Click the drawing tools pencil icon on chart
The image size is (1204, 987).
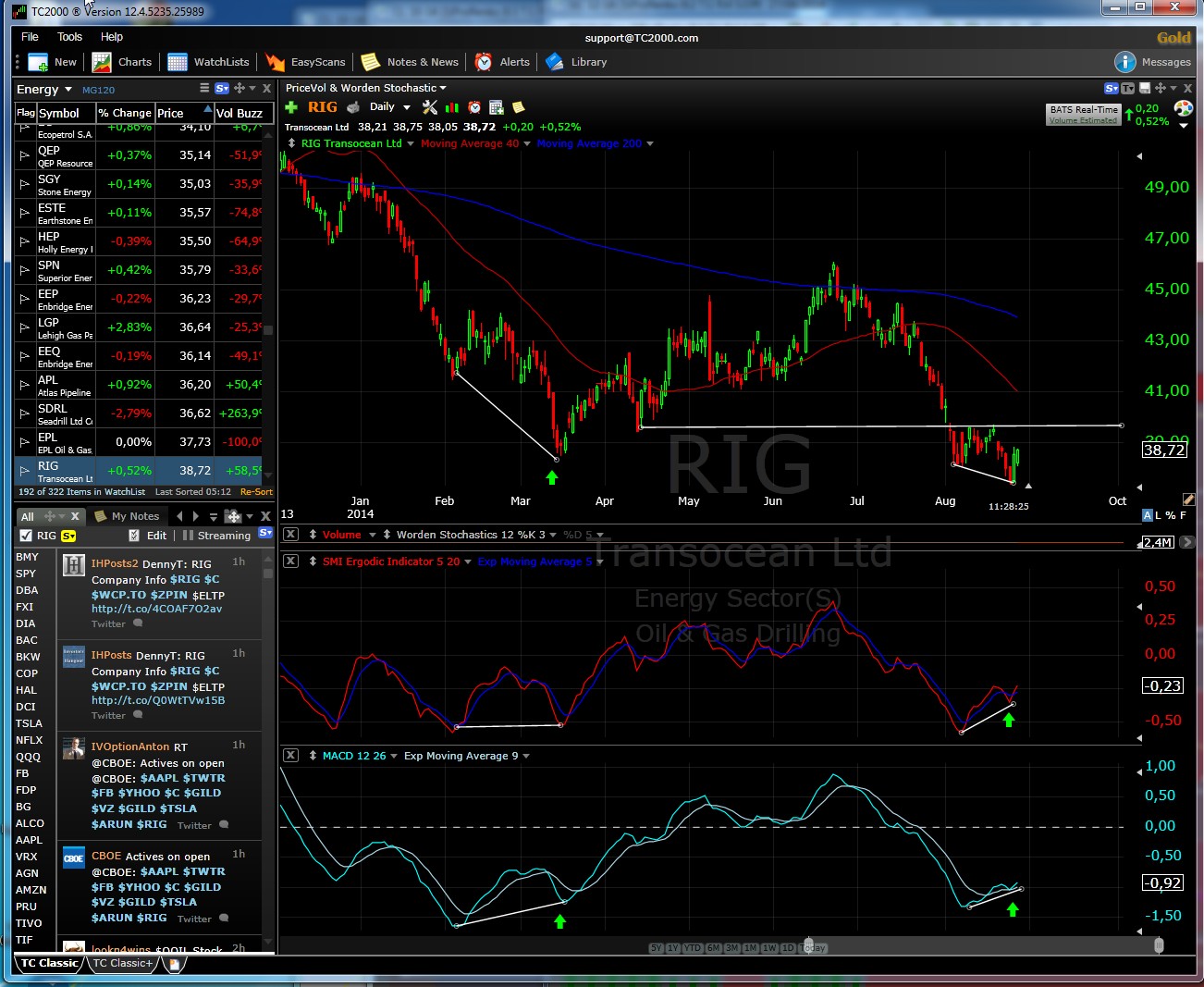coord(1189,500)
